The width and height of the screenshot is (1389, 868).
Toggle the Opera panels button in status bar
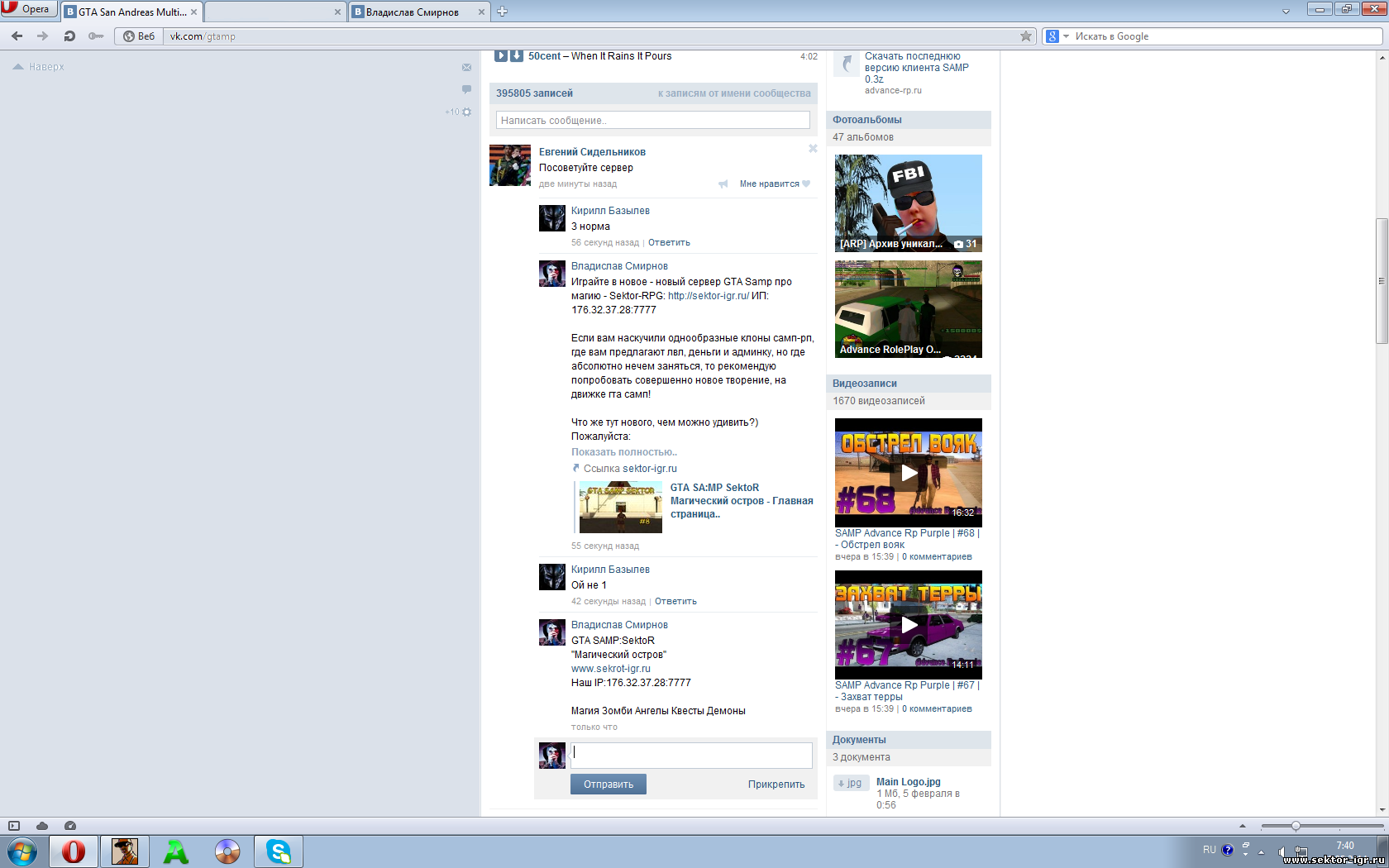tap(14, 826)
